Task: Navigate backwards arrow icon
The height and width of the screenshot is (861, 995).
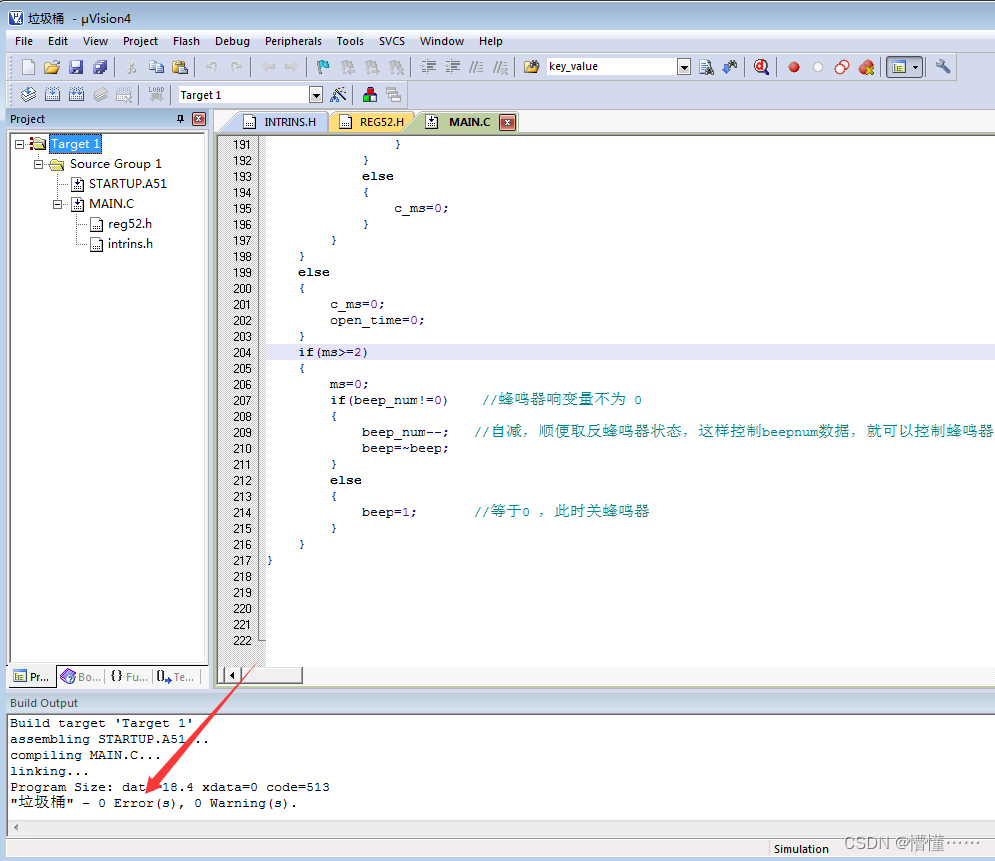Action: [268, 67]
